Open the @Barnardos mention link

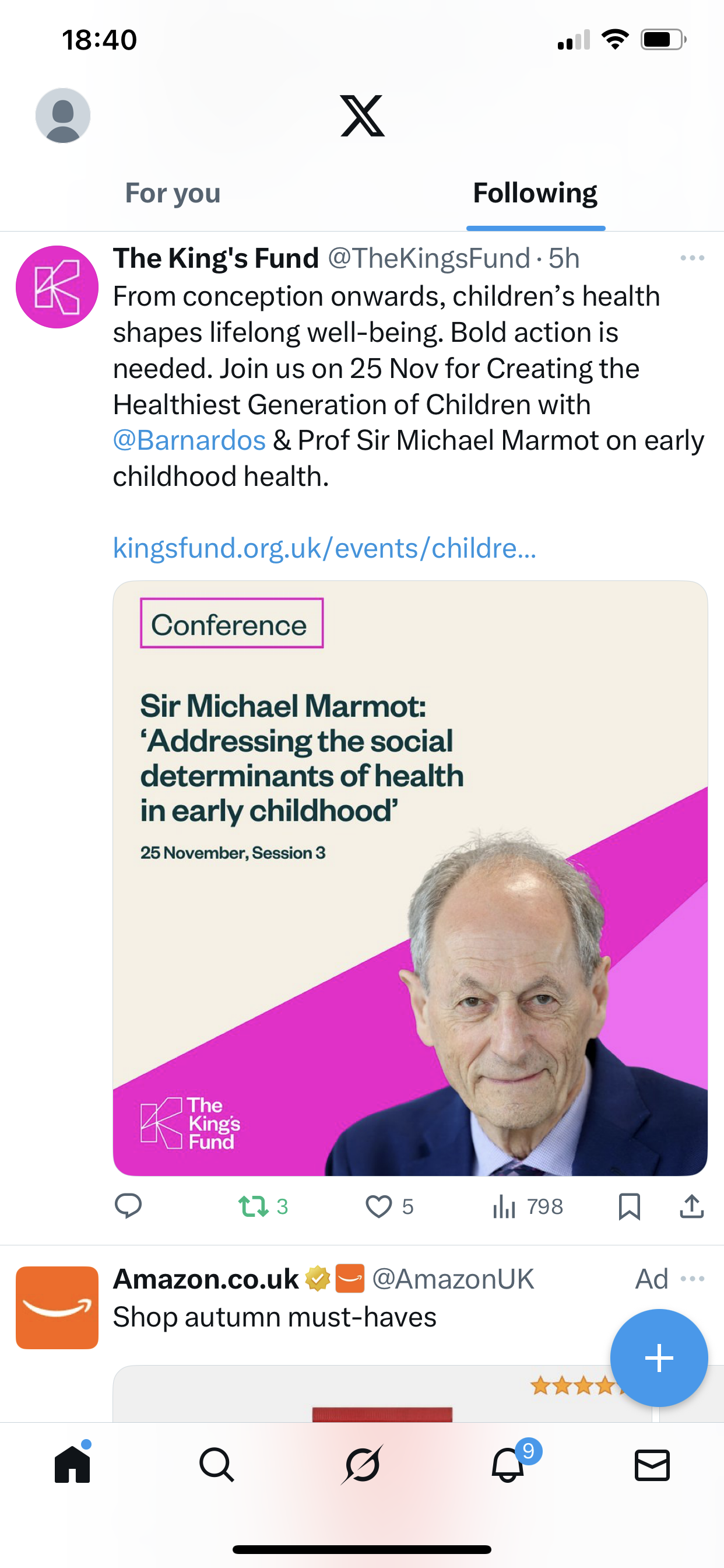click(189, 440)
